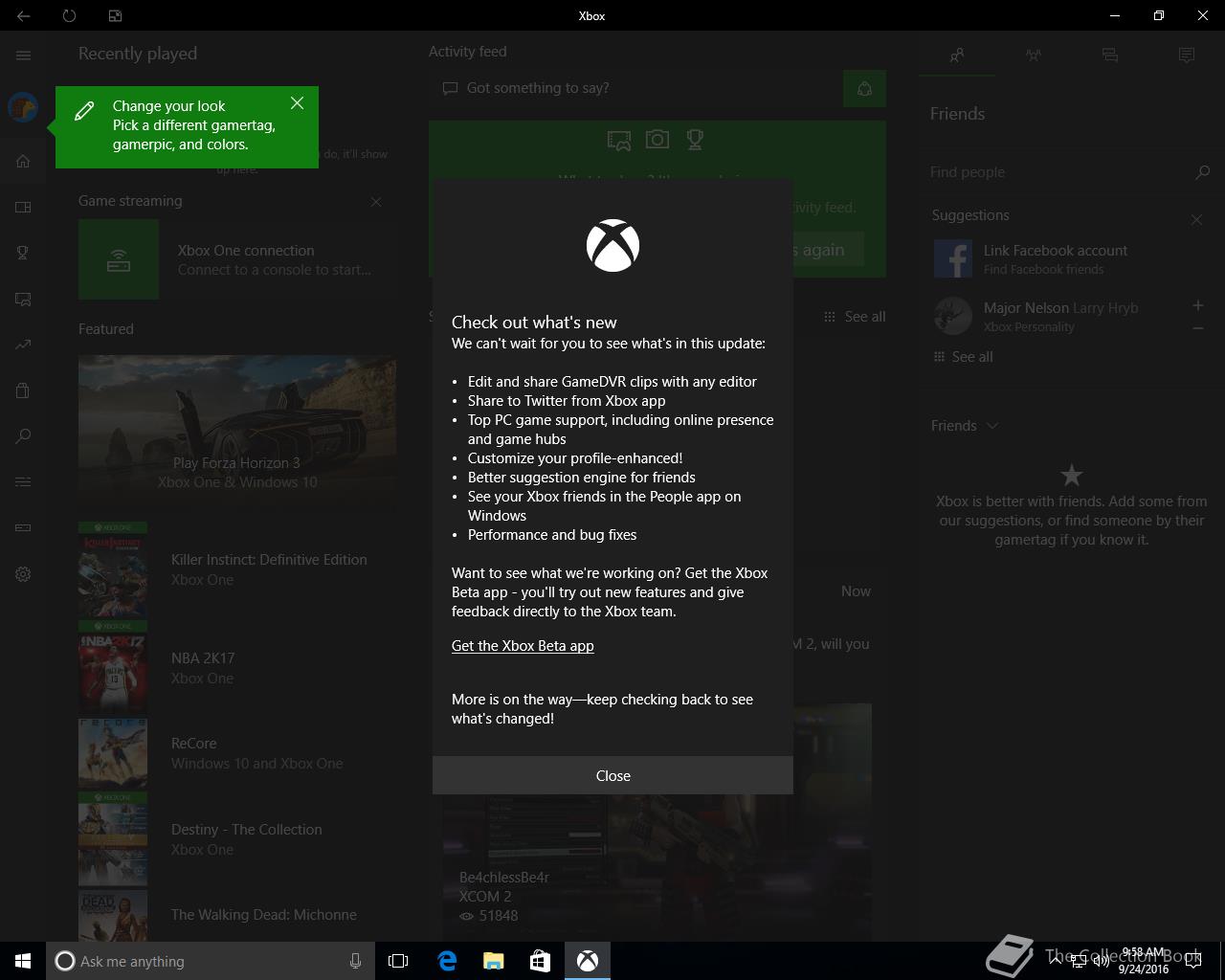Click the Xbox app taskbar icon
Image resolution: width=1225 pixels, height=980 pixels.
tap(588, 961)
